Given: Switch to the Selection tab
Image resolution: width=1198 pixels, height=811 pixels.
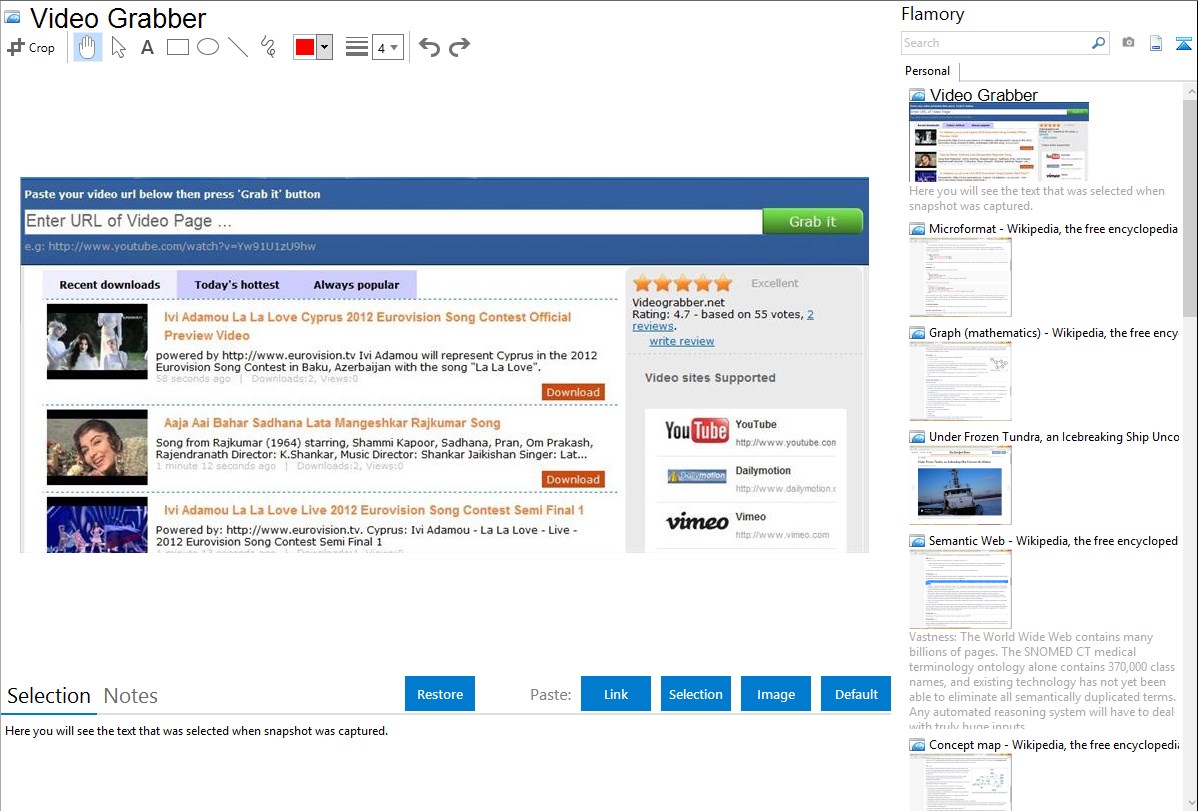Looking at the screenshot, I should [x=49, y=696].
